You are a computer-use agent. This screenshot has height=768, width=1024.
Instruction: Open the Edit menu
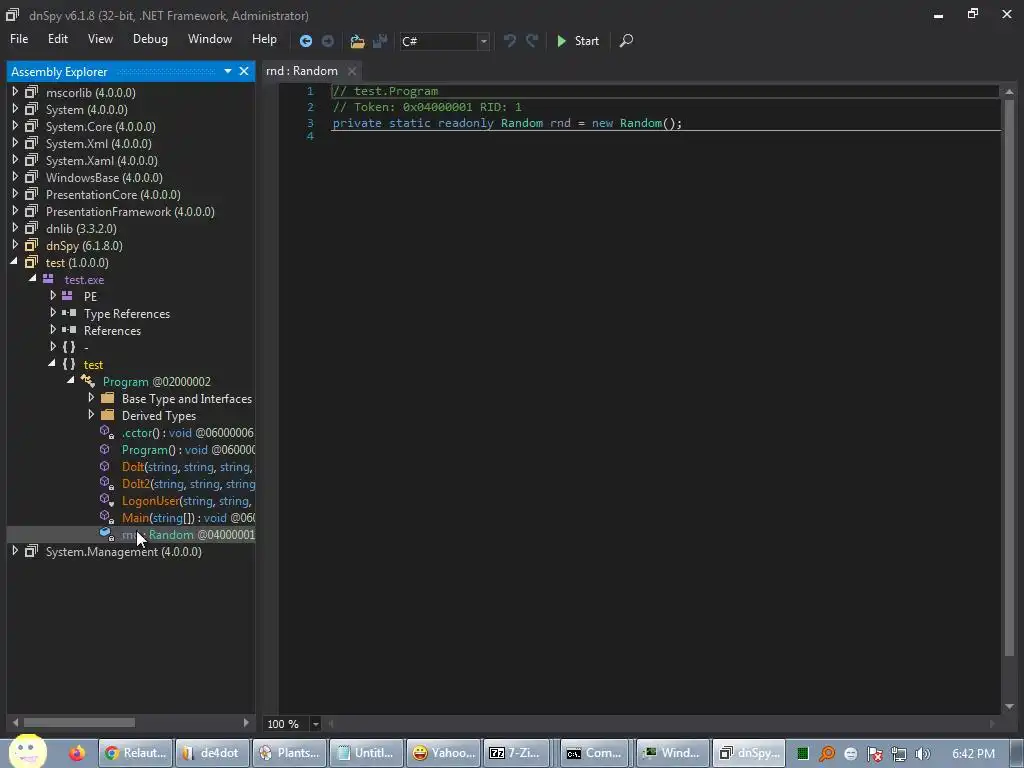tap(57, 39)
